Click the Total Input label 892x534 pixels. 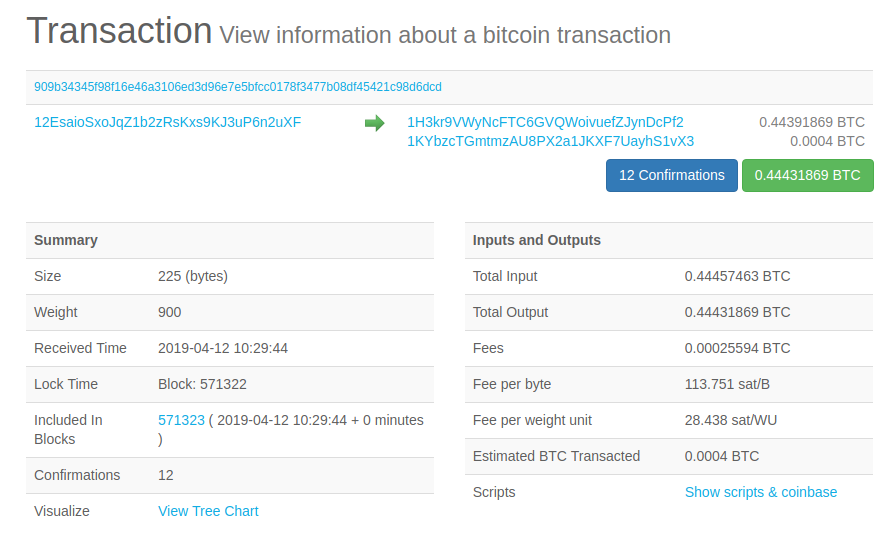pos(505,276)
